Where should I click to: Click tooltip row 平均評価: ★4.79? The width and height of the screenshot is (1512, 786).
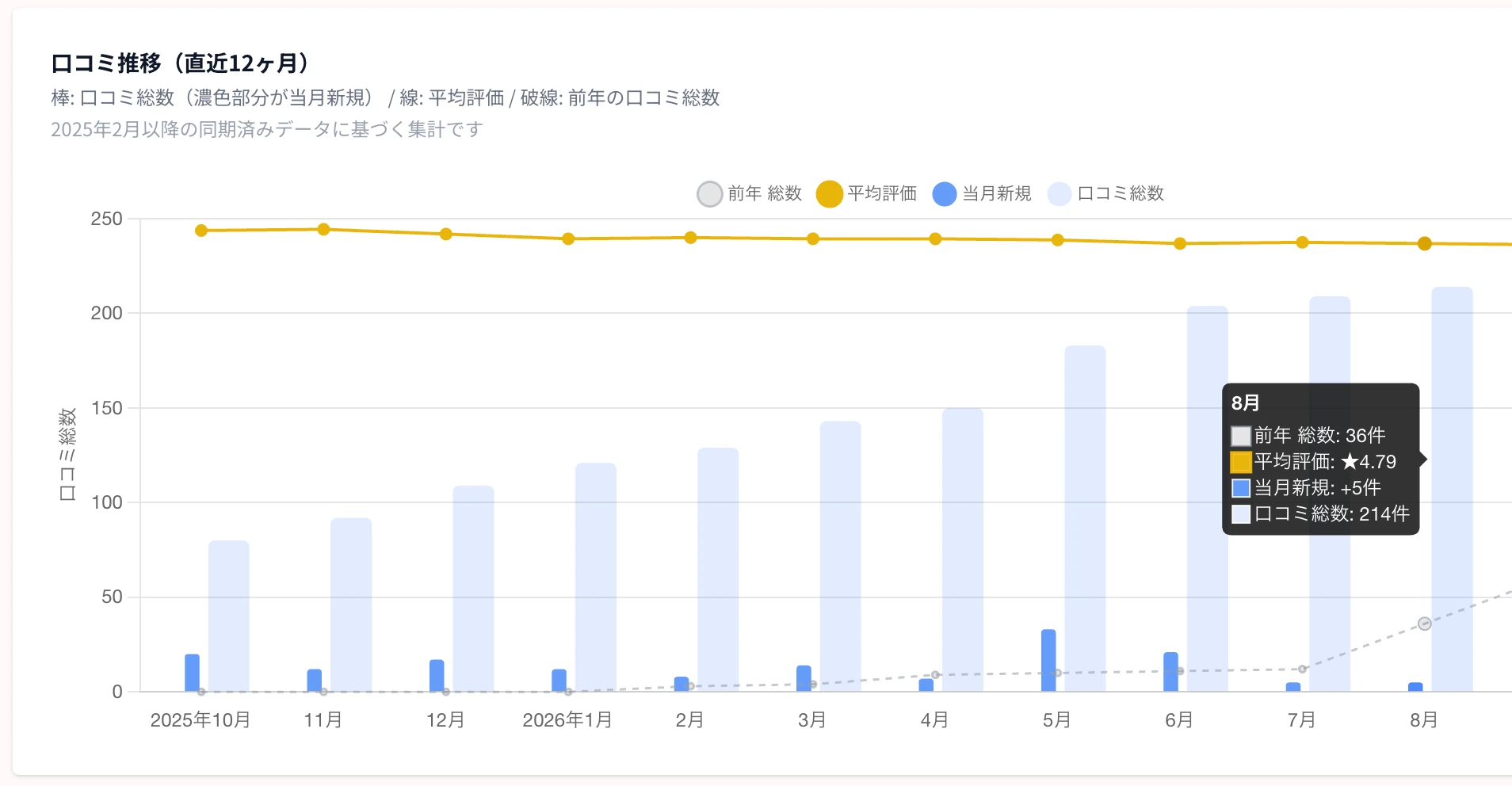coord(1314,462)
